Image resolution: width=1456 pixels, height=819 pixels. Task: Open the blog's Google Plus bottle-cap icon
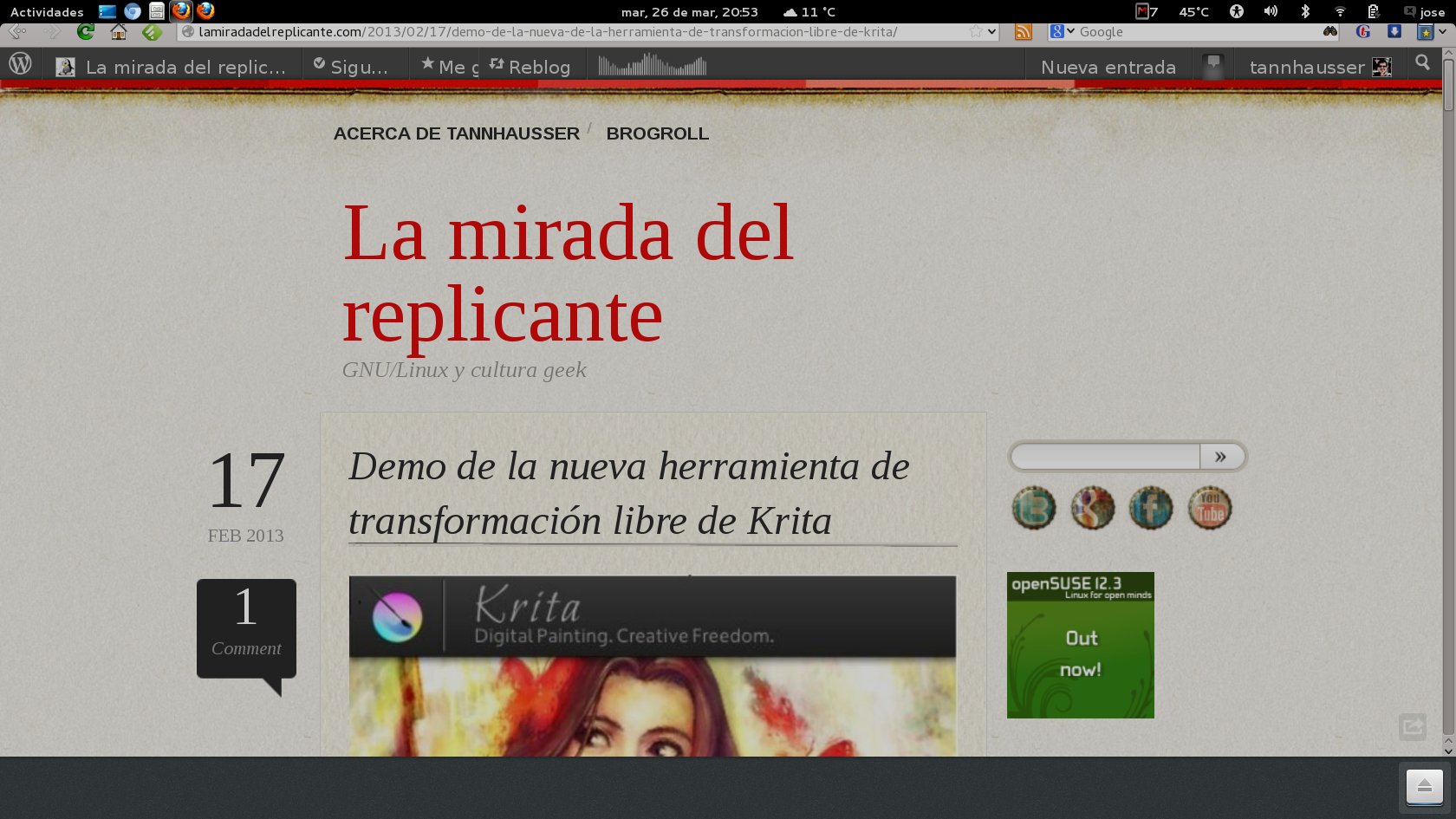[1093, 508]
